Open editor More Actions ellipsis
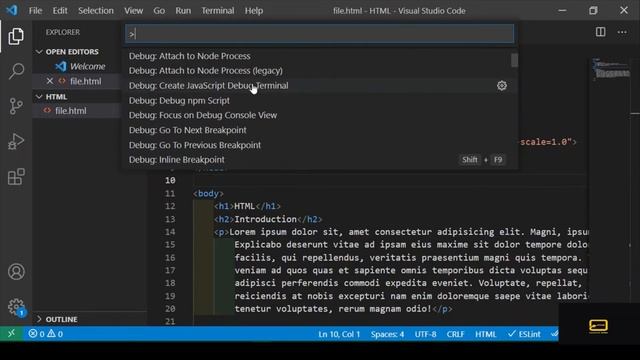This screenshot has width=640, height=360. (x=622, y=32)
